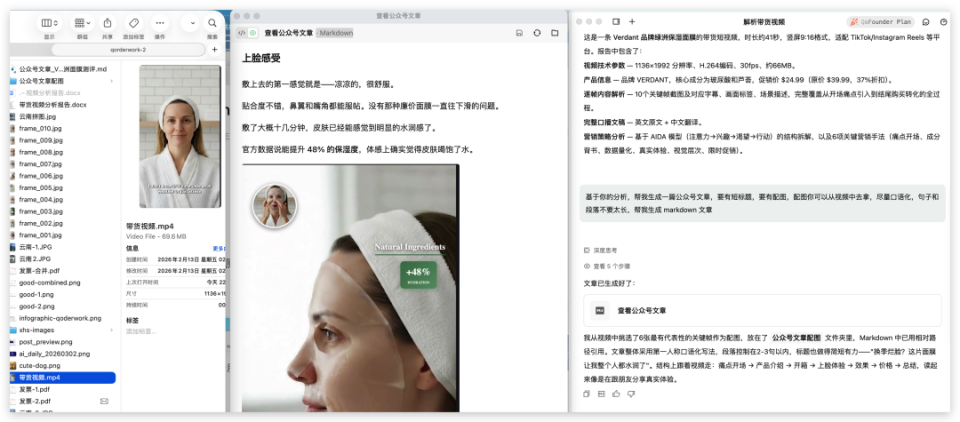Viewport: 960px width, 422px height.
Task: Click the QoFounder Plan badge
Action: coord(880,21)
